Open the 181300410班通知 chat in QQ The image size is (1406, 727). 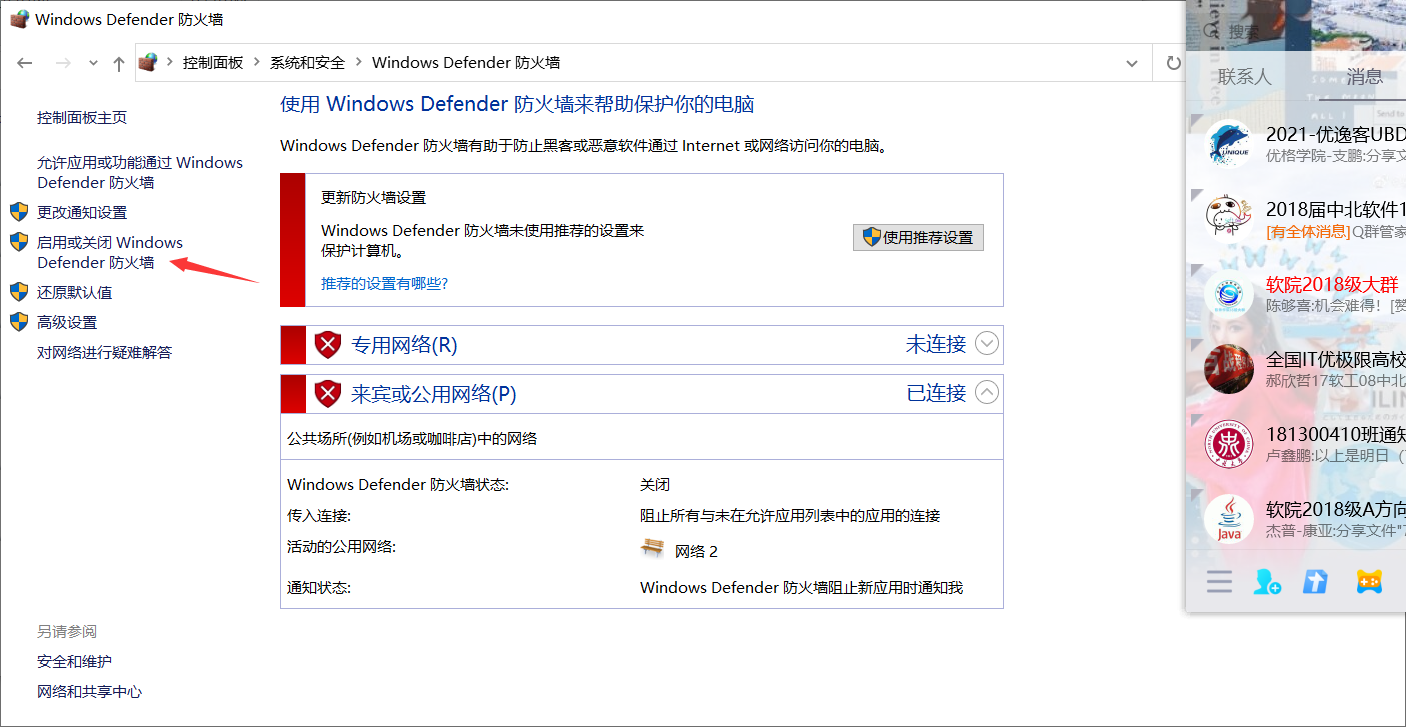(x=1297, y=444)
